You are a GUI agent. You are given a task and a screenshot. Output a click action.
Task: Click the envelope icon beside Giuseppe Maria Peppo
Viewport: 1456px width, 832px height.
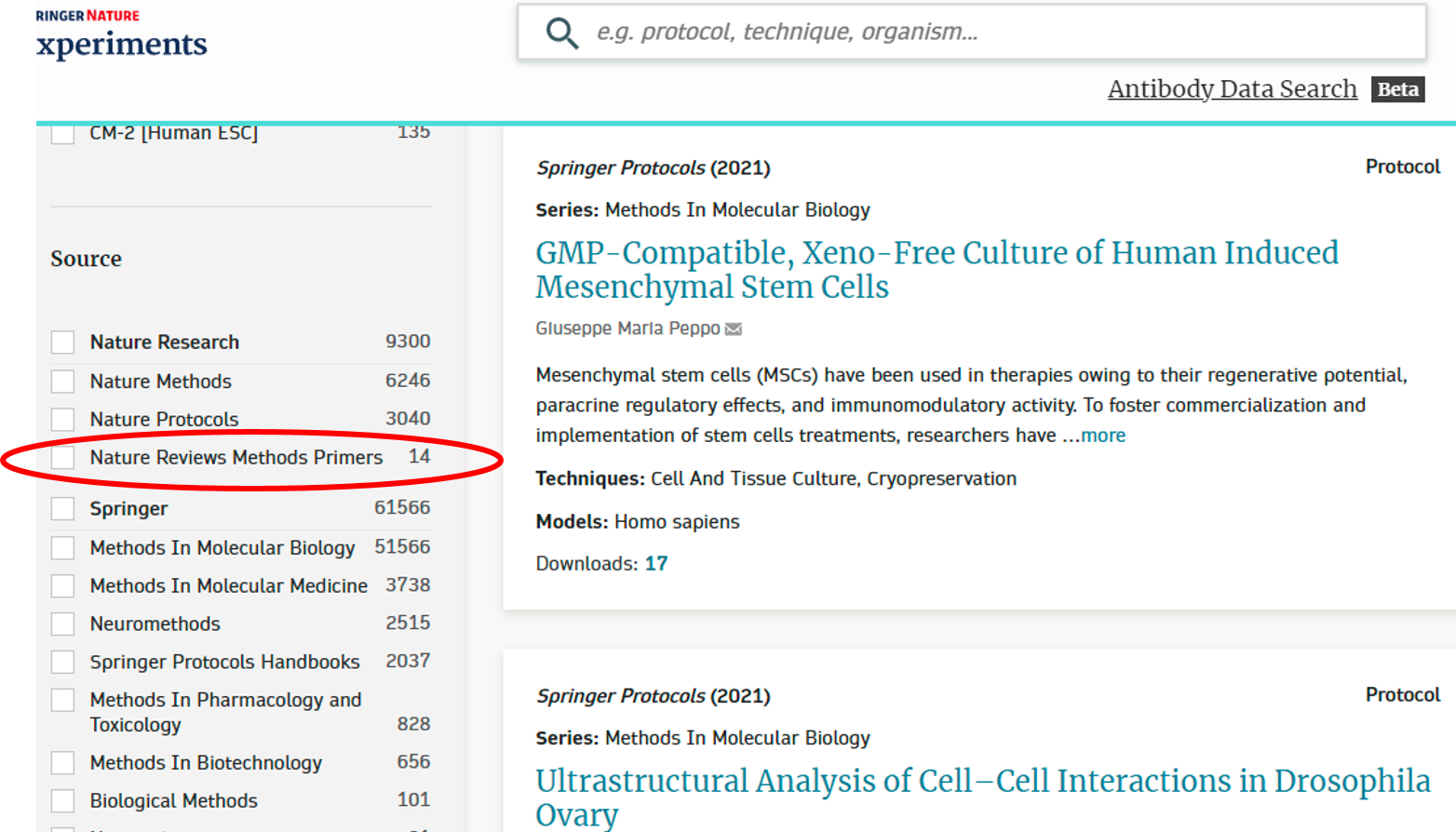pyautogui.click(x=734, y=329)
